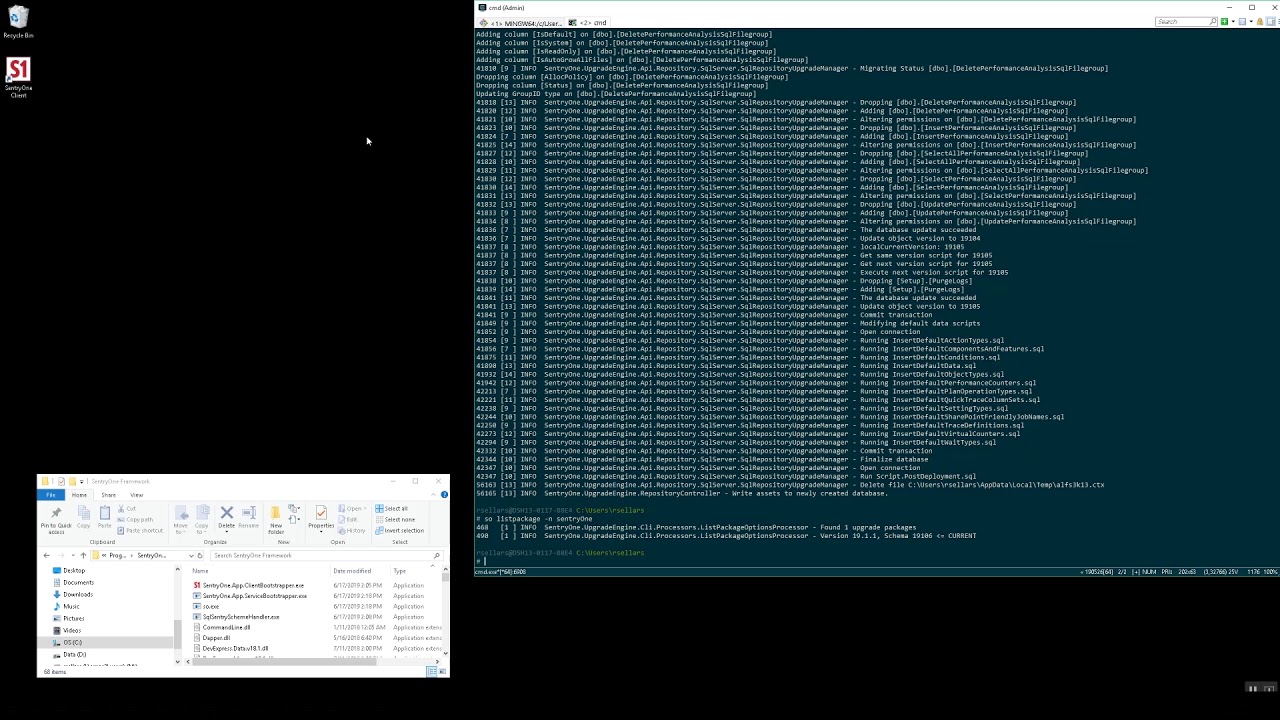Go up one folder level in Explorer
Screen dimensions: 1280x720
pos(83,555)
